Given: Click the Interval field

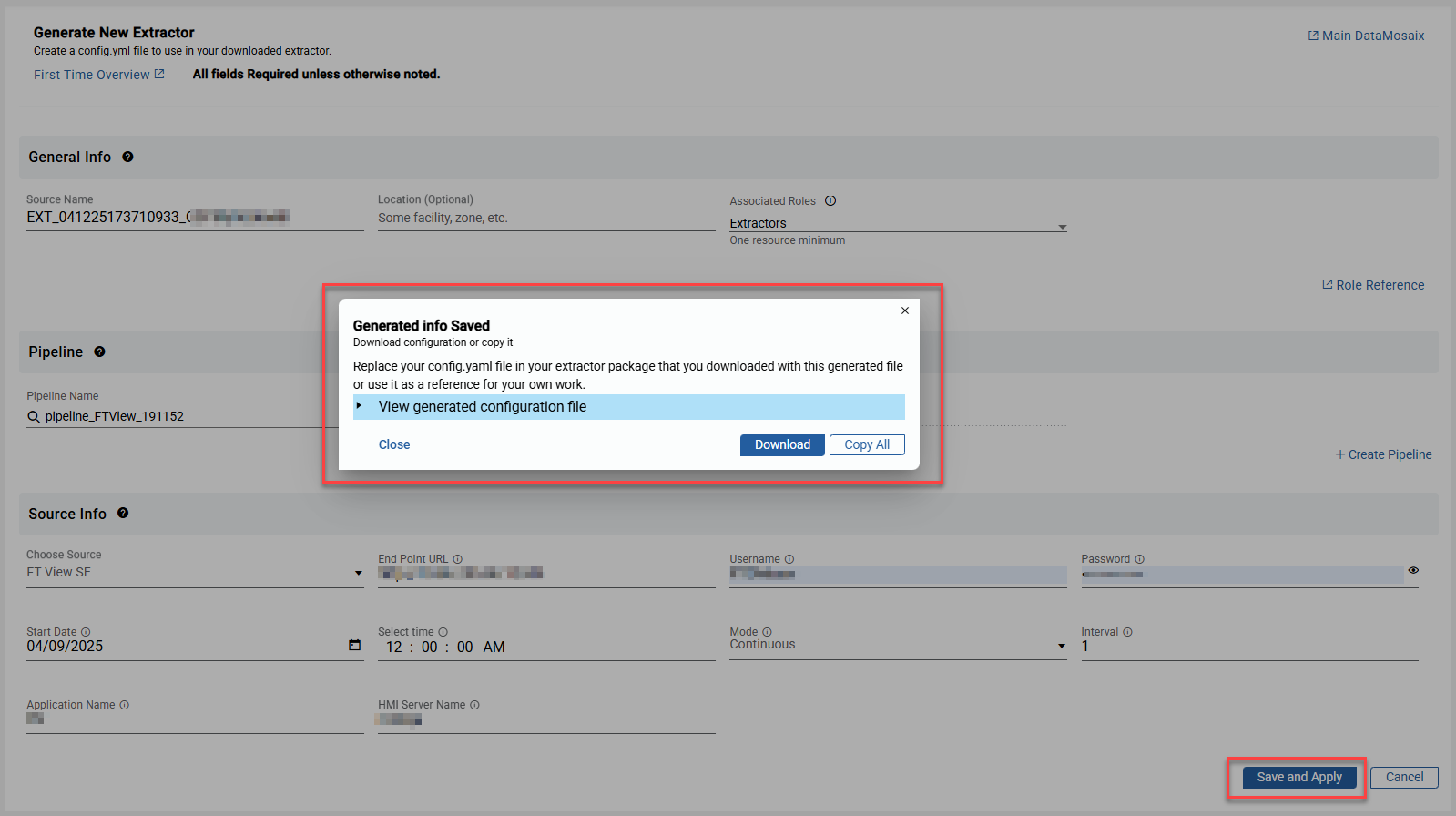Looking at the screenshot, I should [x=1249, y=647].
